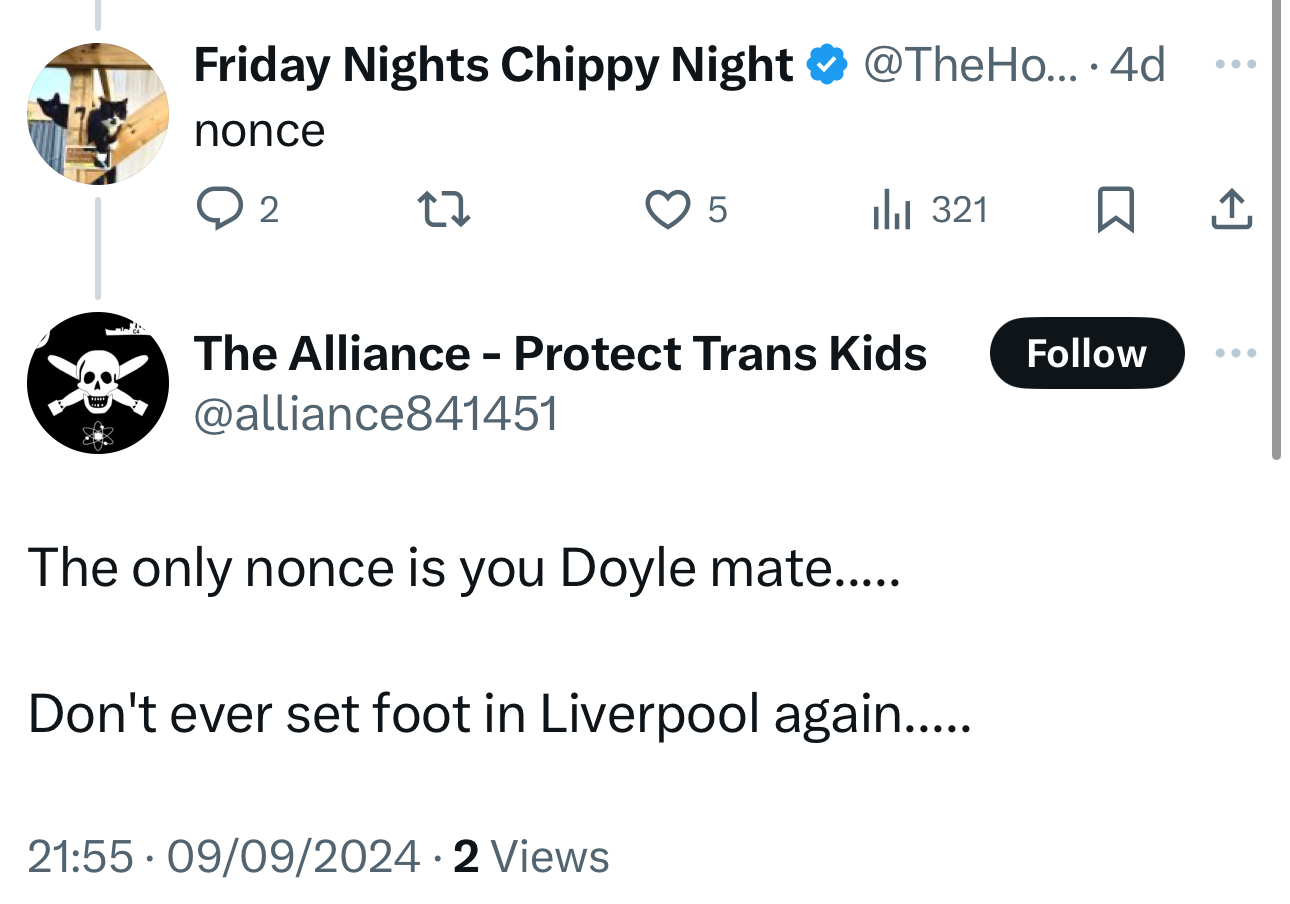Open Friday Nights Chippy Night profile name
The width and height of the screenshot is (1290, 904).
(x=493, y=66)
